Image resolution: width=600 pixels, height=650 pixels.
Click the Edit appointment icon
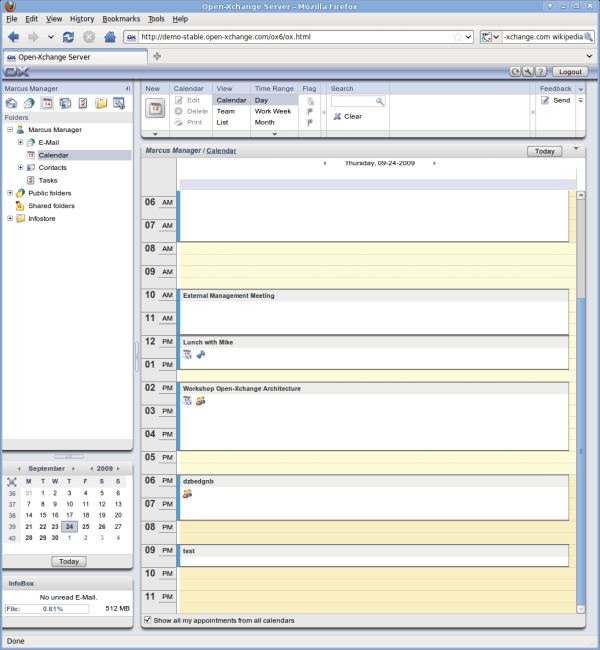coord(179,100)
